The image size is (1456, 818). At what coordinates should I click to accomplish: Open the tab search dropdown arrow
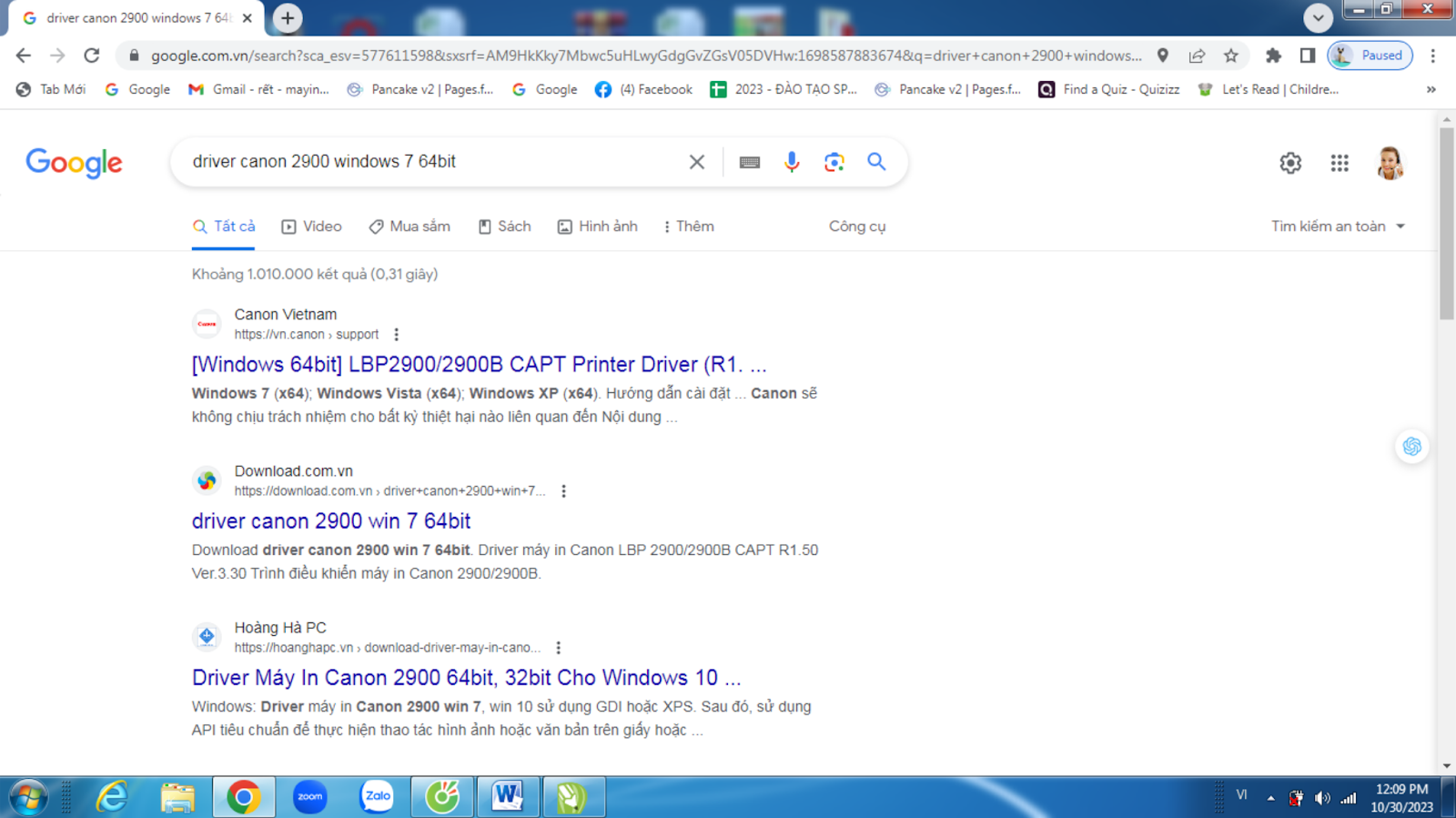pyautogui.click(x=1318, y=17)
